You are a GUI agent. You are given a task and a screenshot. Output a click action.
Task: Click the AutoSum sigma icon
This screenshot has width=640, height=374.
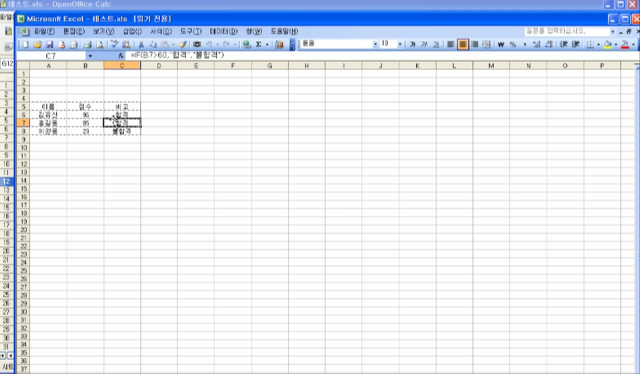click(259, 44)
